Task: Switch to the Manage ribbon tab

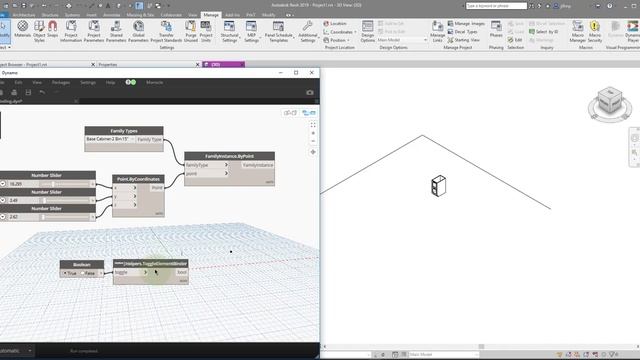Action: point(211,15)
